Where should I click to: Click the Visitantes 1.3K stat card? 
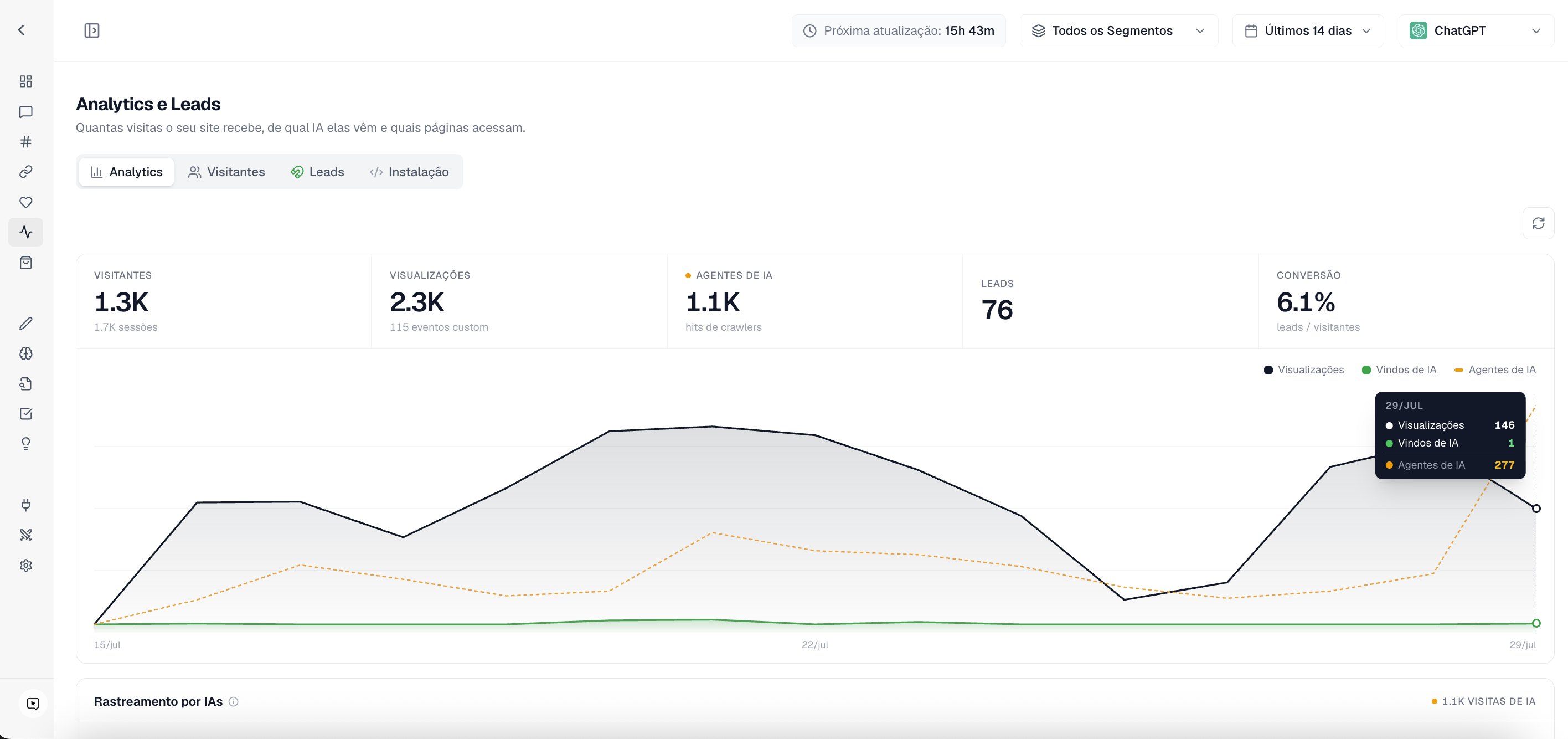tap(224, 301)
